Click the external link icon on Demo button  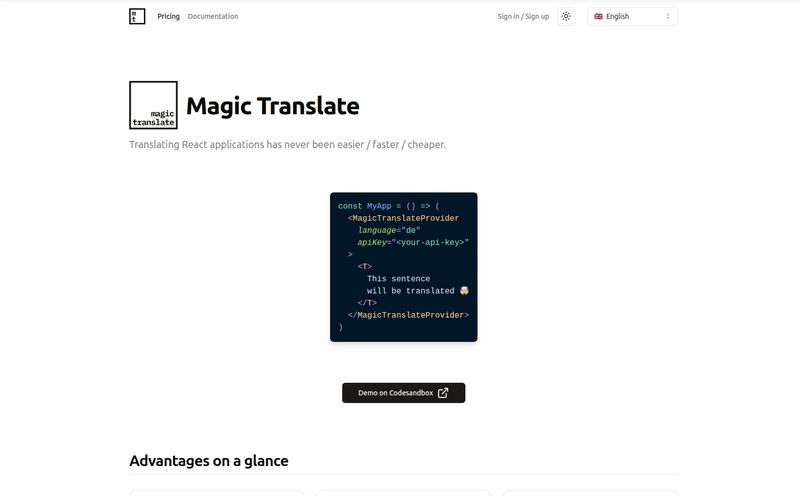[443, 393]
